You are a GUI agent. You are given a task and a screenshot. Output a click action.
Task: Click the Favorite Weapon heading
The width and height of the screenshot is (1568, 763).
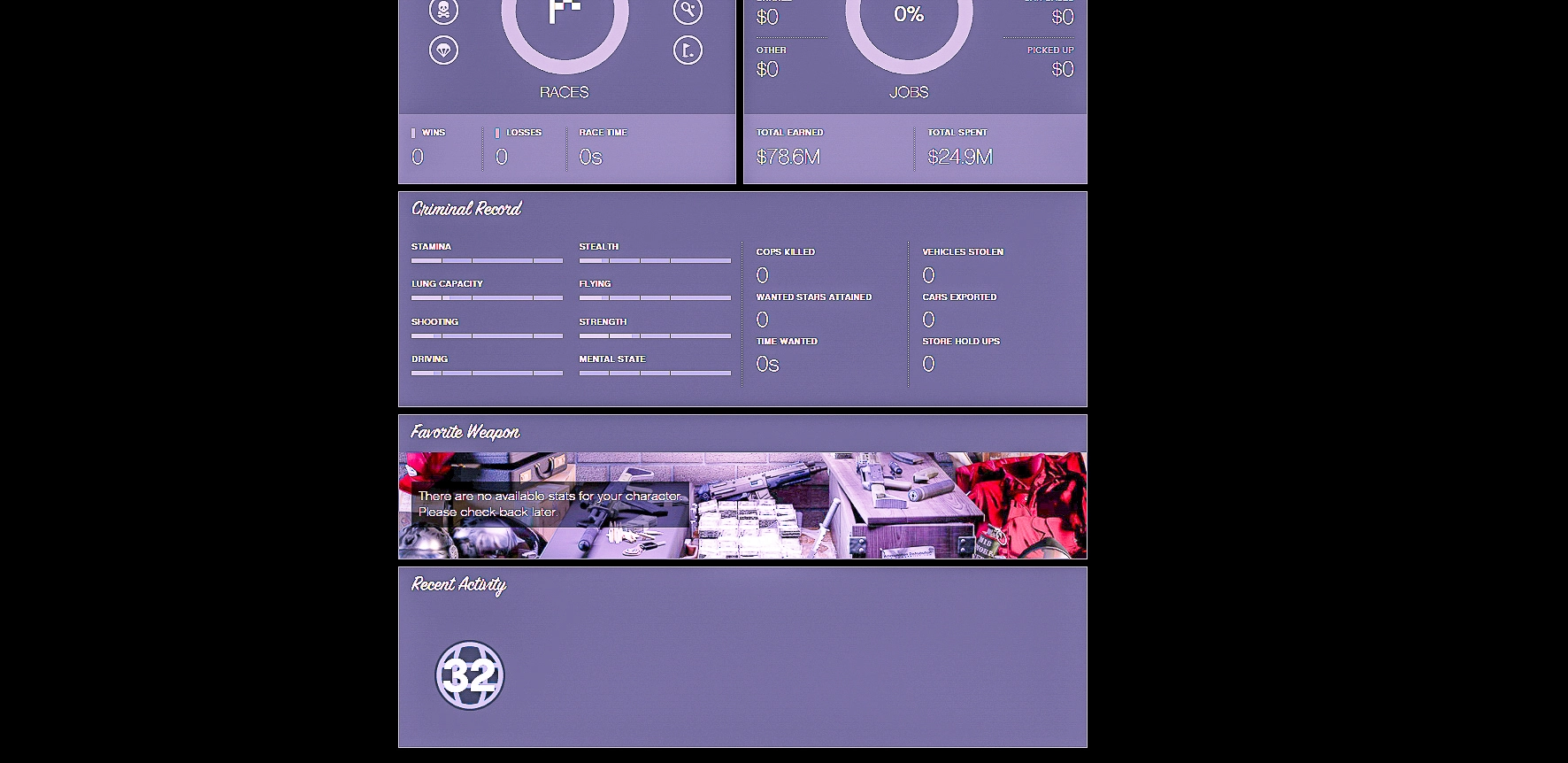tap(465, 432)
